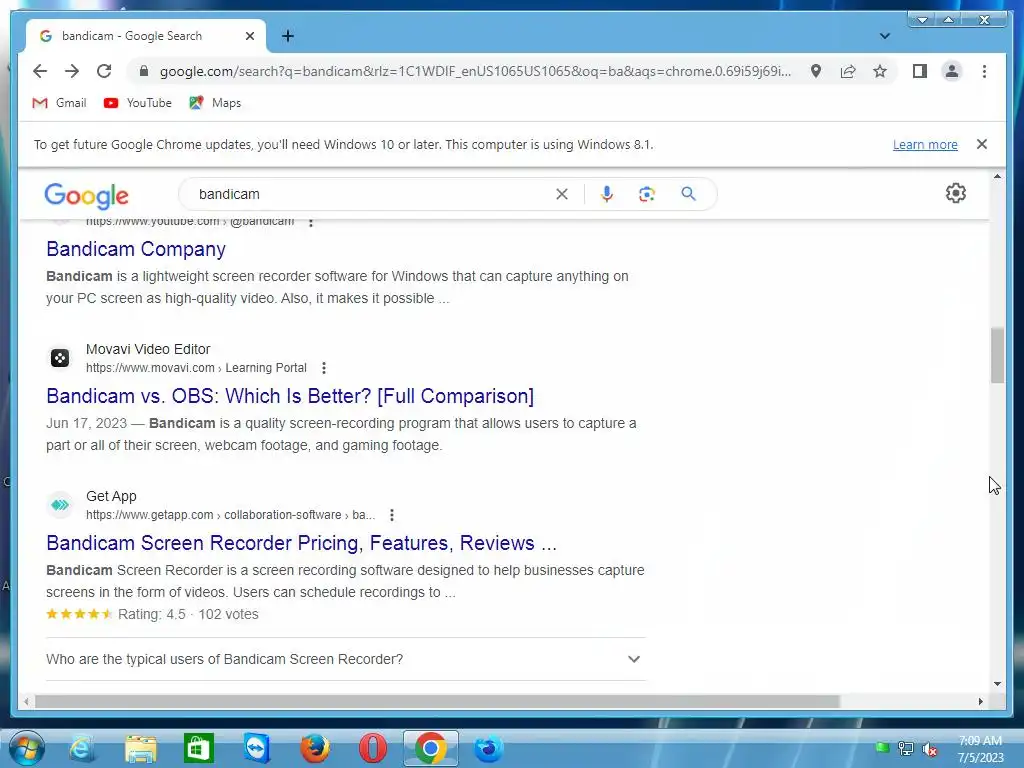
Task: Open Chrome's three-dot menu
Action: tap(984, 71)
